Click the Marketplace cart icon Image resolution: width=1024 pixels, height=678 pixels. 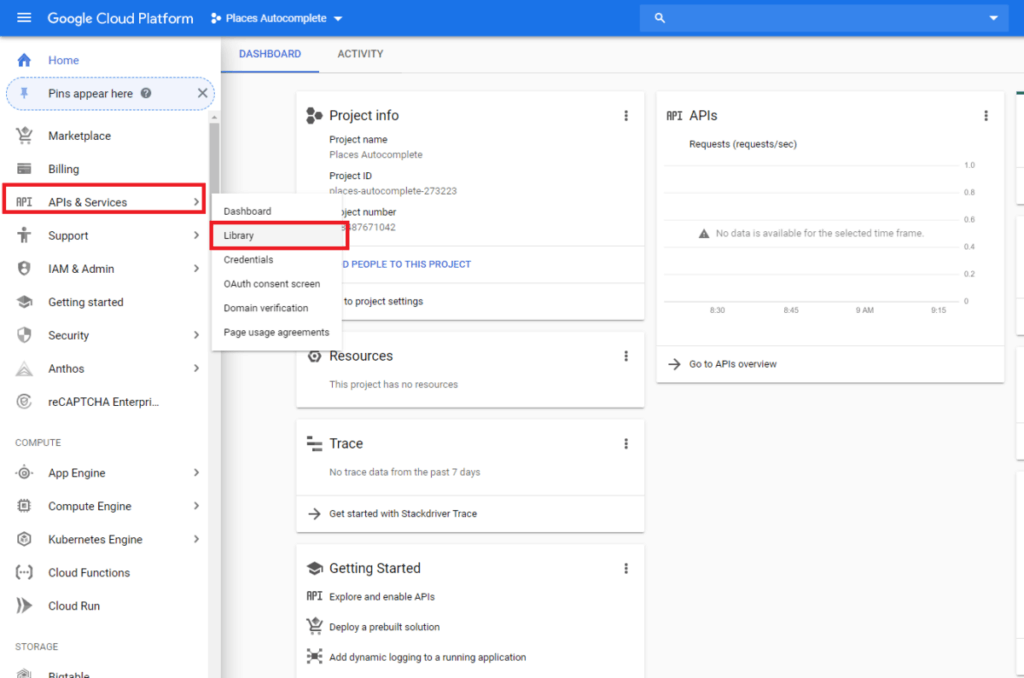(25, 136)
